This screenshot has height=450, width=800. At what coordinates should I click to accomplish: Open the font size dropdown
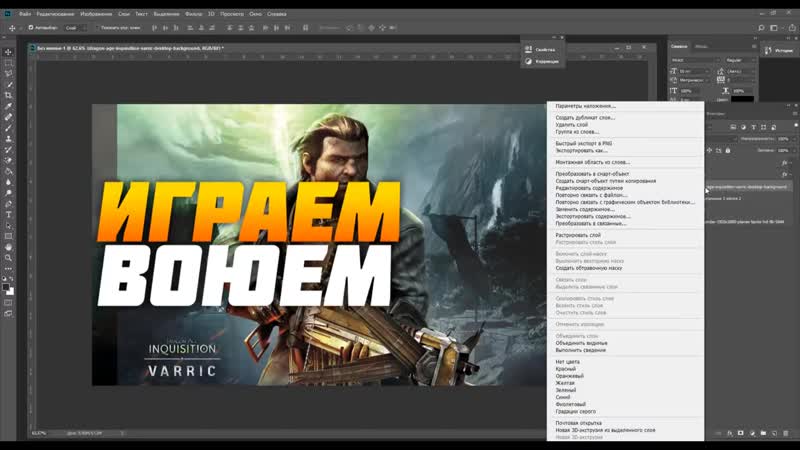coord(693,71)
